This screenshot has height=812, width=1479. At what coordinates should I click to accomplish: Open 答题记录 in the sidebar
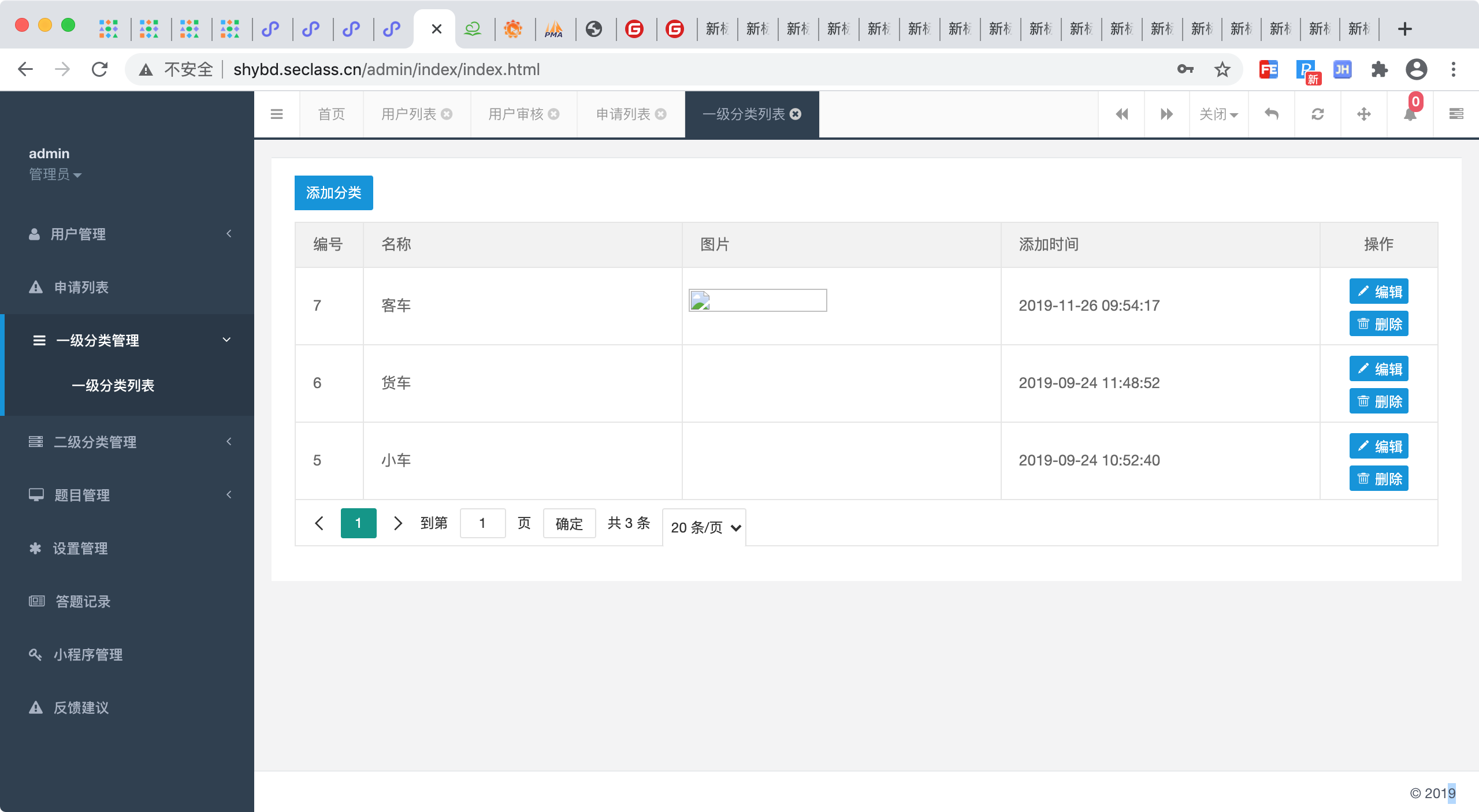[83, 601]
